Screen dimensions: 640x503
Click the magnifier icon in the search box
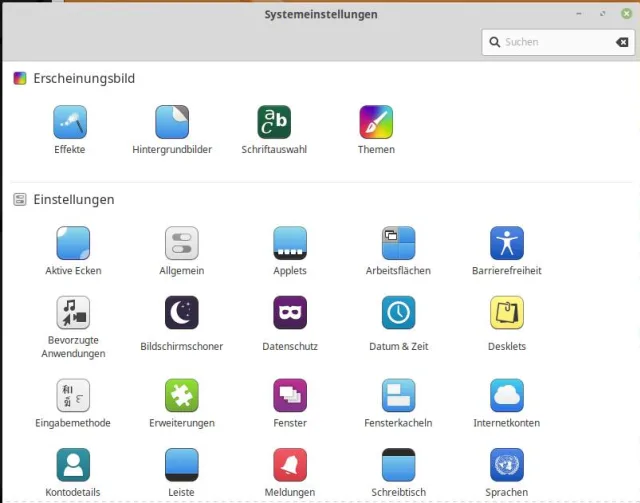494,42
